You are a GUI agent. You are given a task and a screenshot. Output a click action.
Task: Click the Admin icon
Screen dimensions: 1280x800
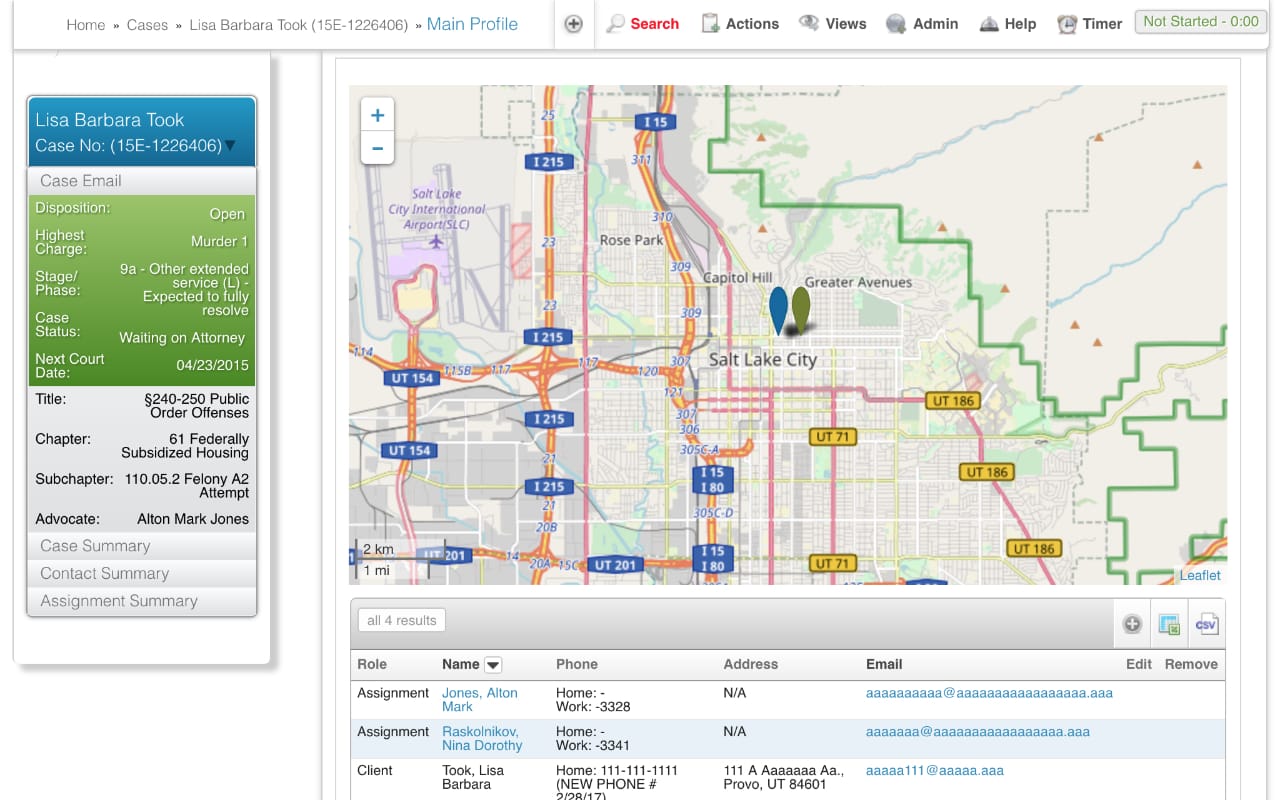(x=896, y=24)
